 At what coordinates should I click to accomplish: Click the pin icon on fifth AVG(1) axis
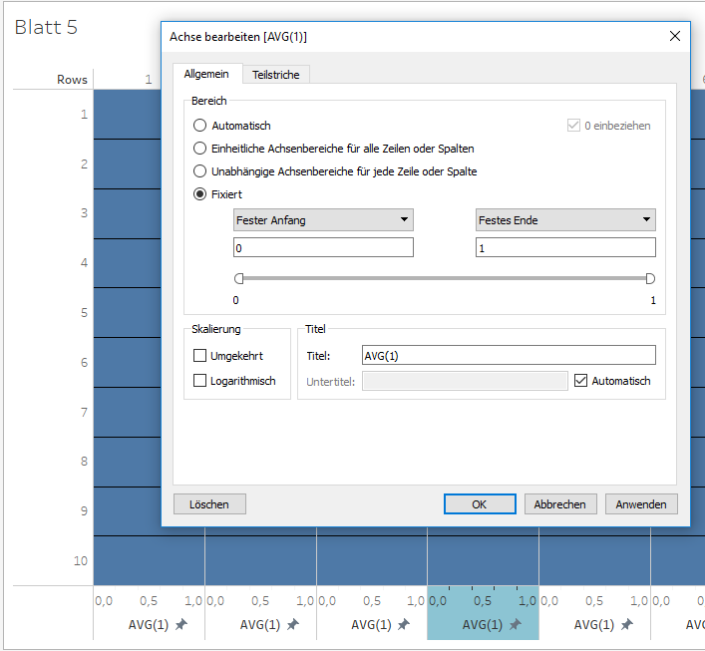click(x=627, y=624)
